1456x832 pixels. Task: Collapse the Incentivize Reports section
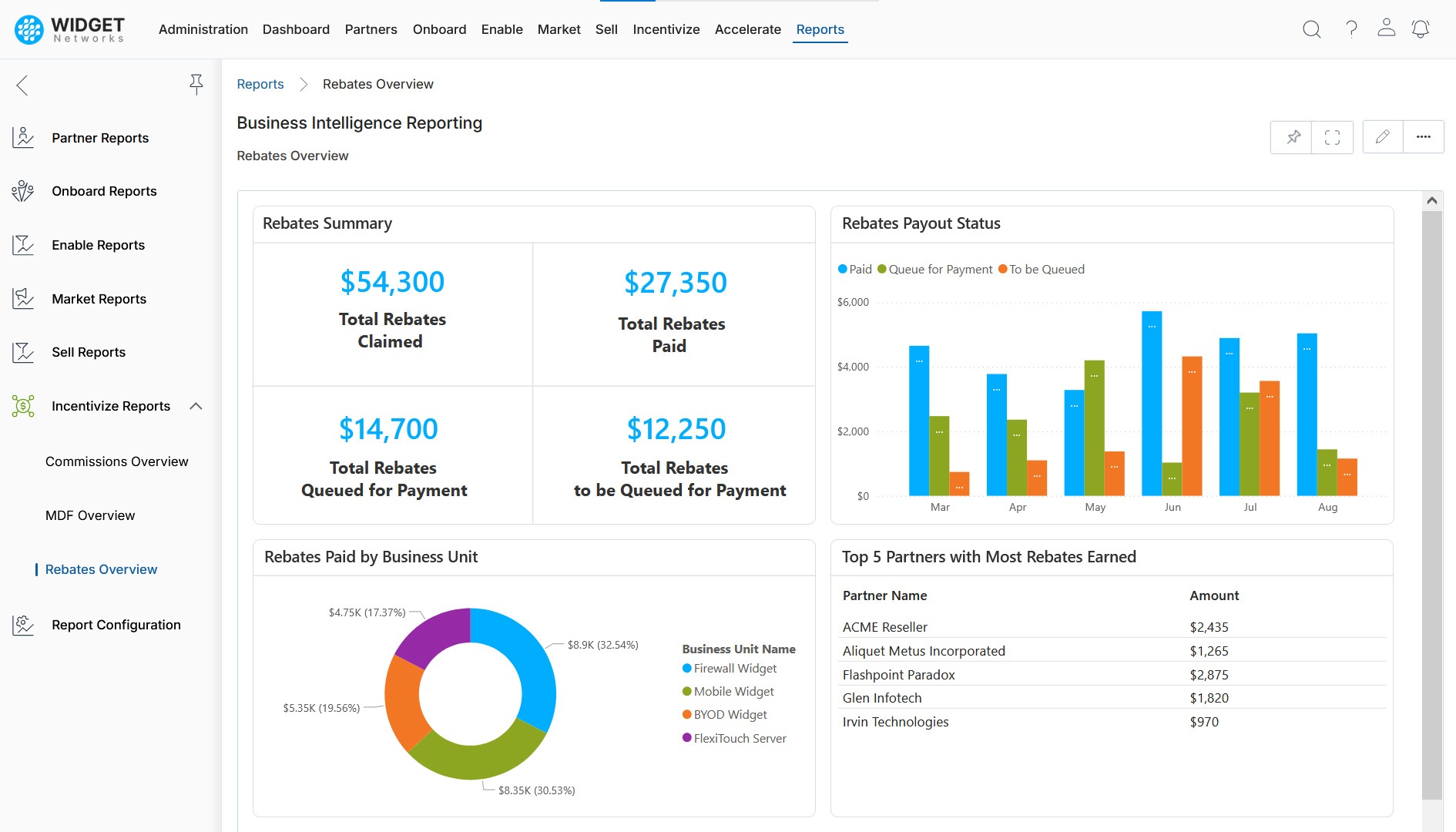pyautogui.click(x=196, y=406)
